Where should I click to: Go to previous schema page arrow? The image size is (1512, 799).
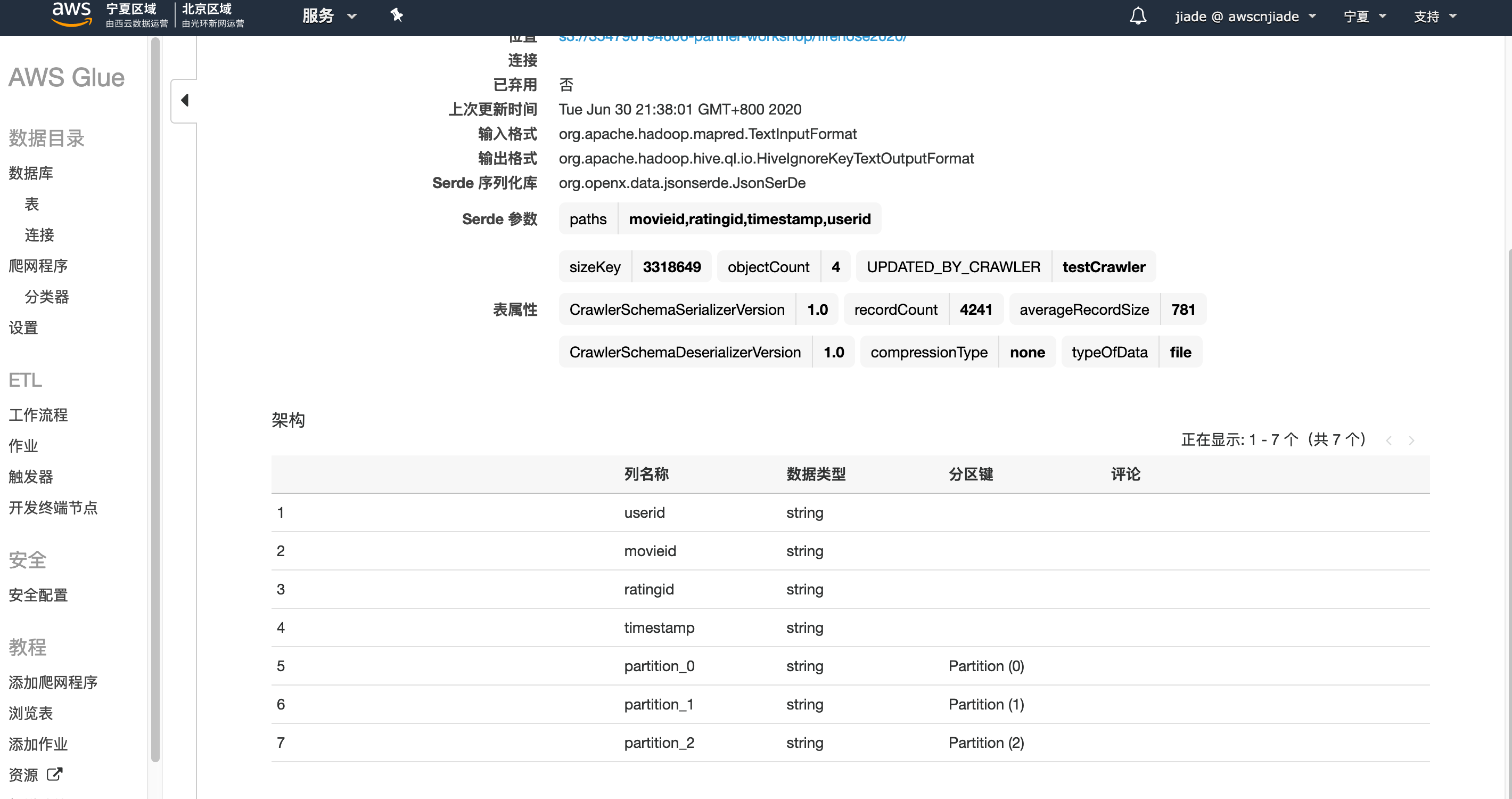coord(1388,441)
